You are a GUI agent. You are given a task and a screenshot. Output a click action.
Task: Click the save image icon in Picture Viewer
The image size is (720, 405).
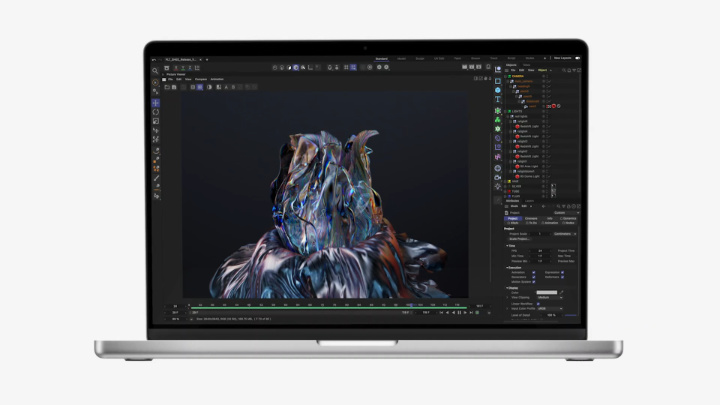point(174,87)
